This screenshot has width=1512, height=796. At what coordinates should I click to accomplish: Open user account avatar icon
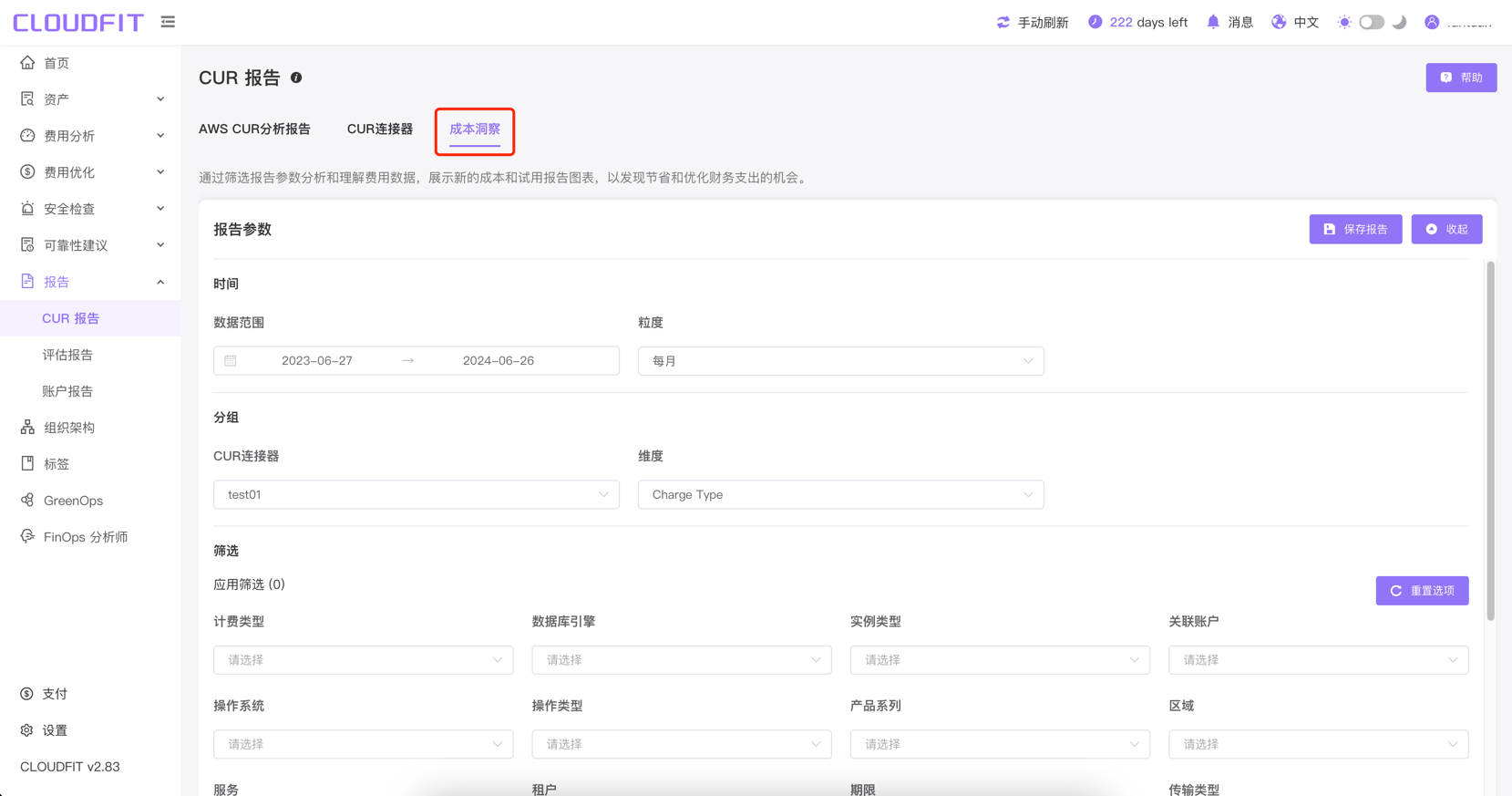(x=1432, y=22)
